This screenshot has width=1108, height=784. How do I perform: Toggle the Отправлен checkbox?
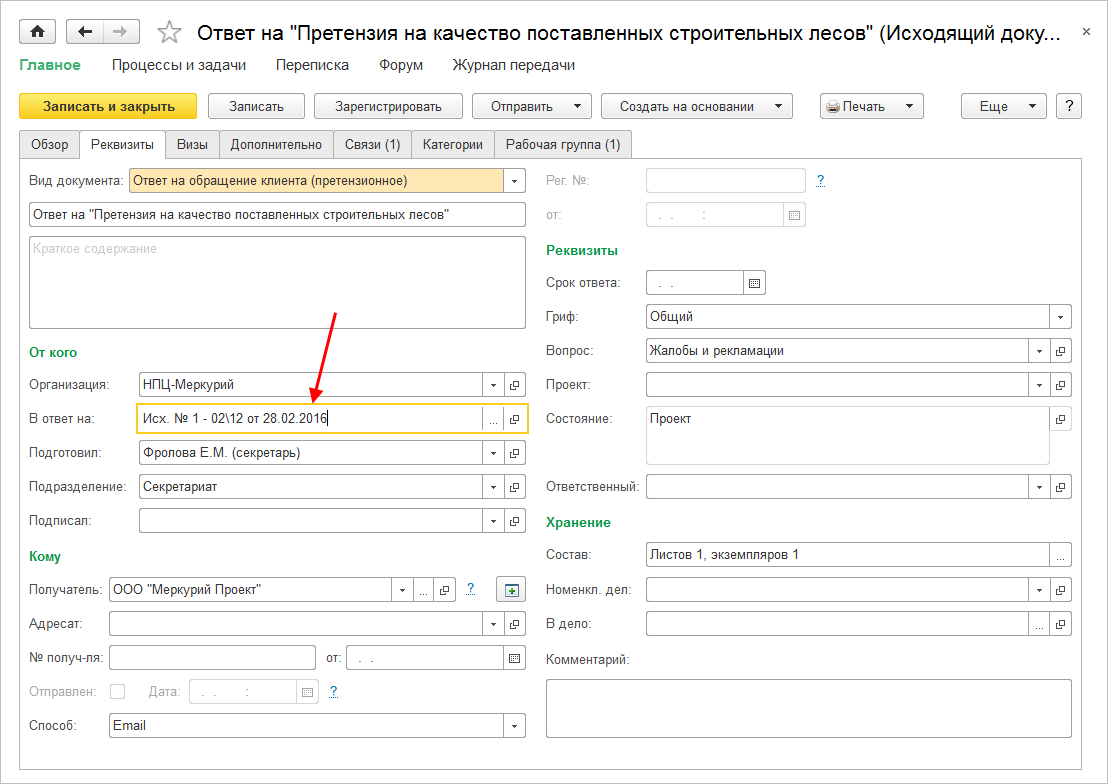[x=118, y=691]
